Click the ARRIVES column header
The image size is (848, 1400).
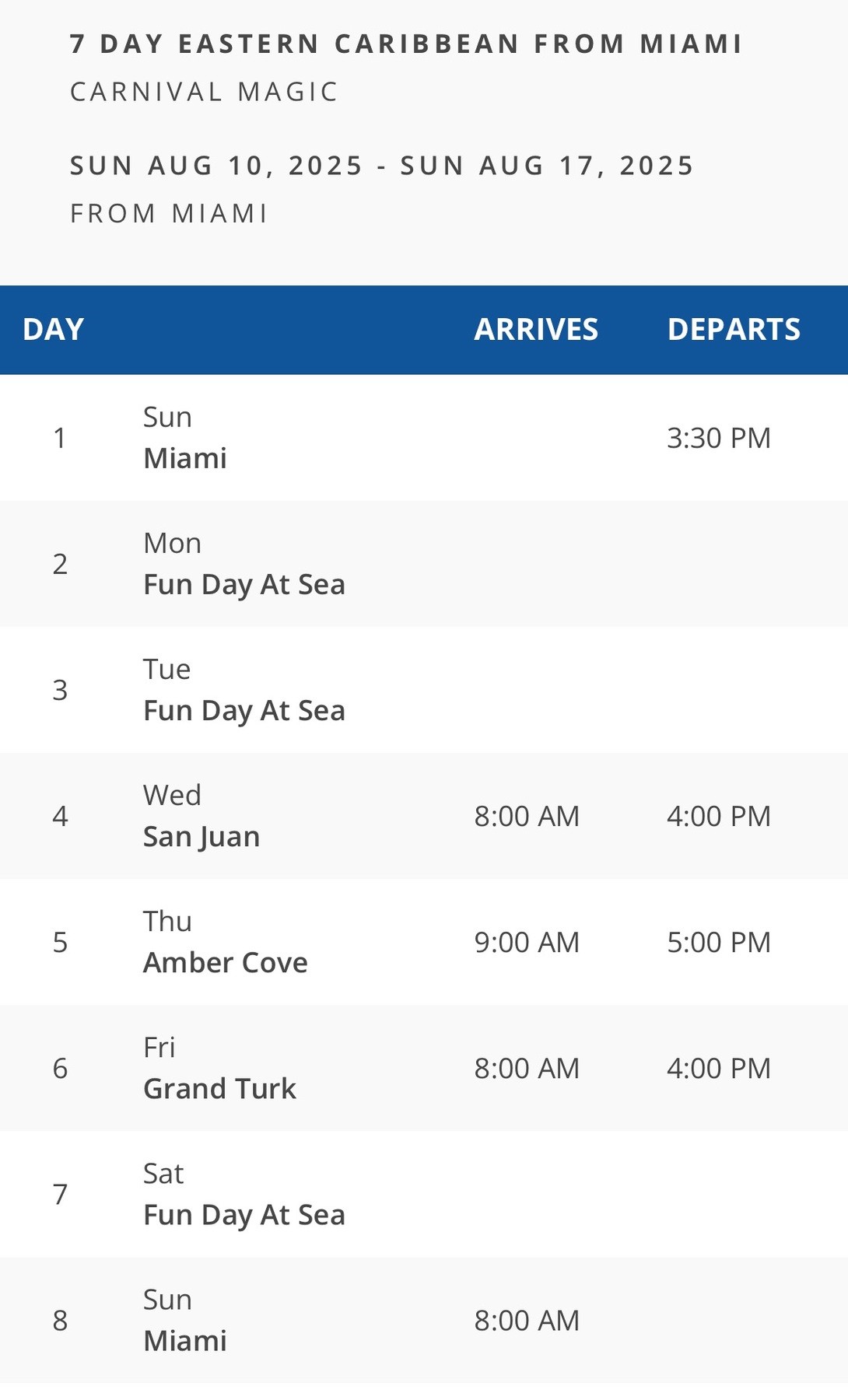click(536, 330)
